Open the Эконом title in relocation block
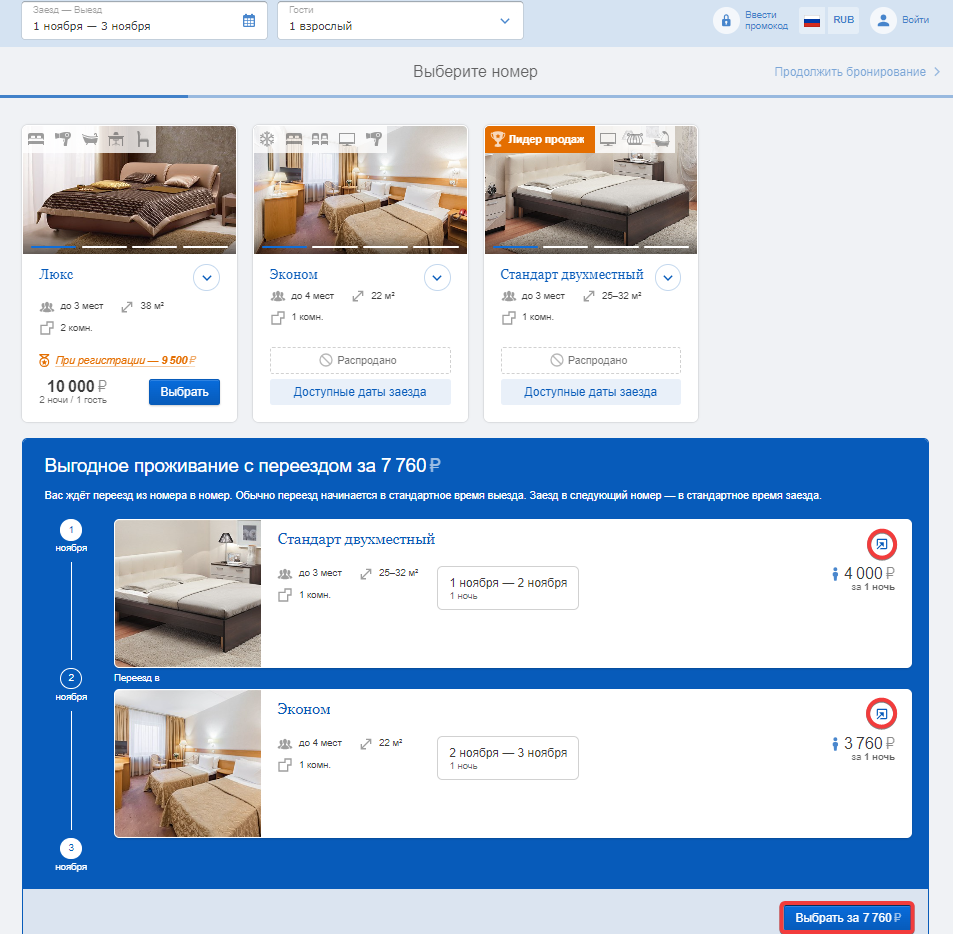 click(304, 709)
